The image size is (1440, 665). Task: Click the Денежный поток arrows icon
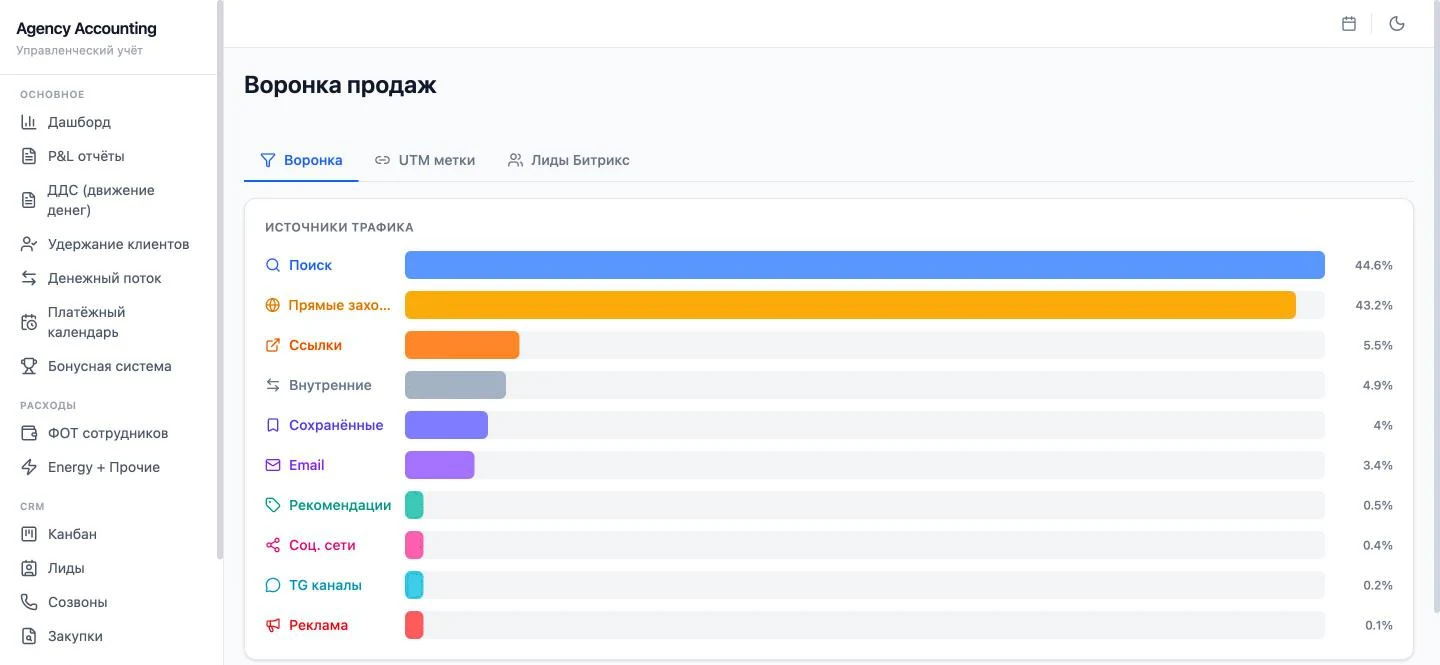click(x=29, y=278)
